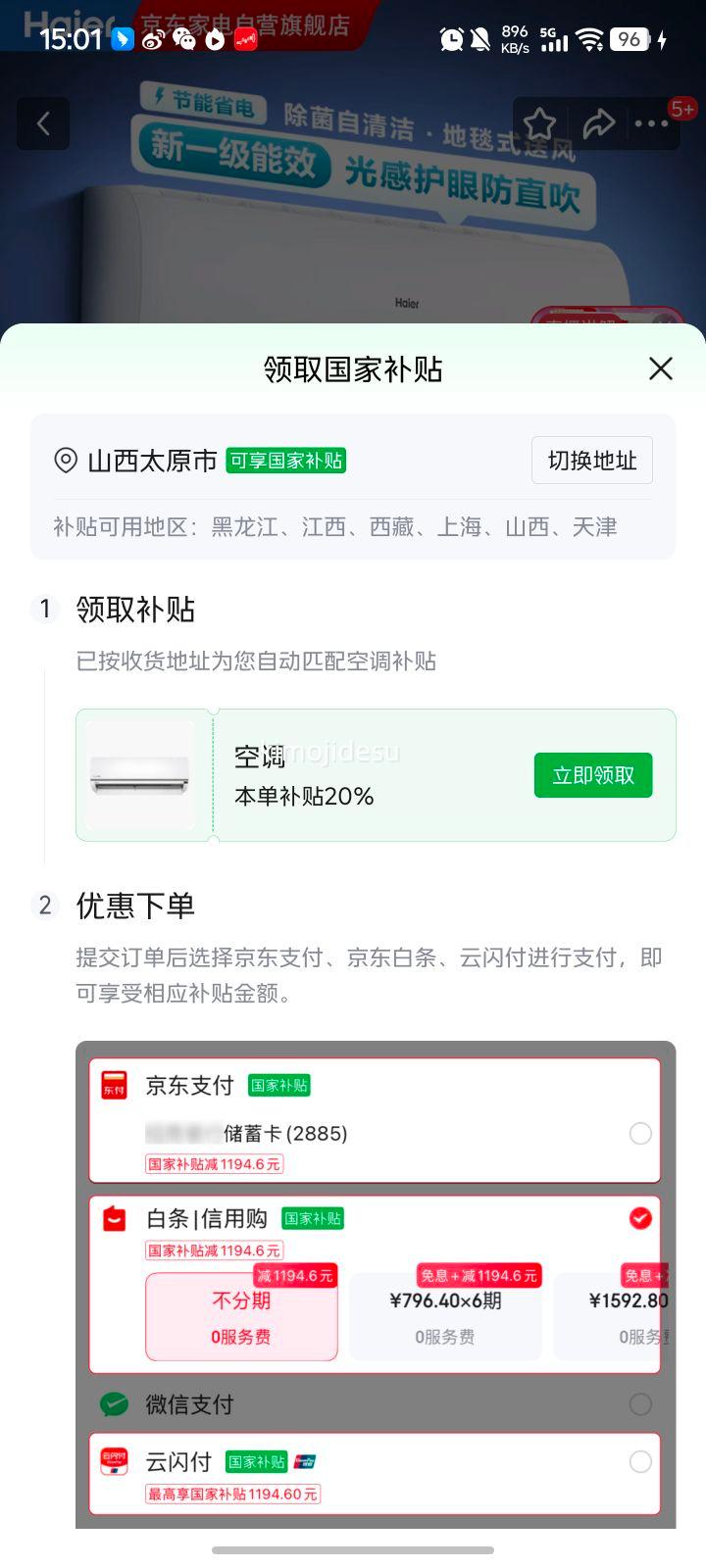
Task: Open share via arrow icon
Action: point(598,123)
